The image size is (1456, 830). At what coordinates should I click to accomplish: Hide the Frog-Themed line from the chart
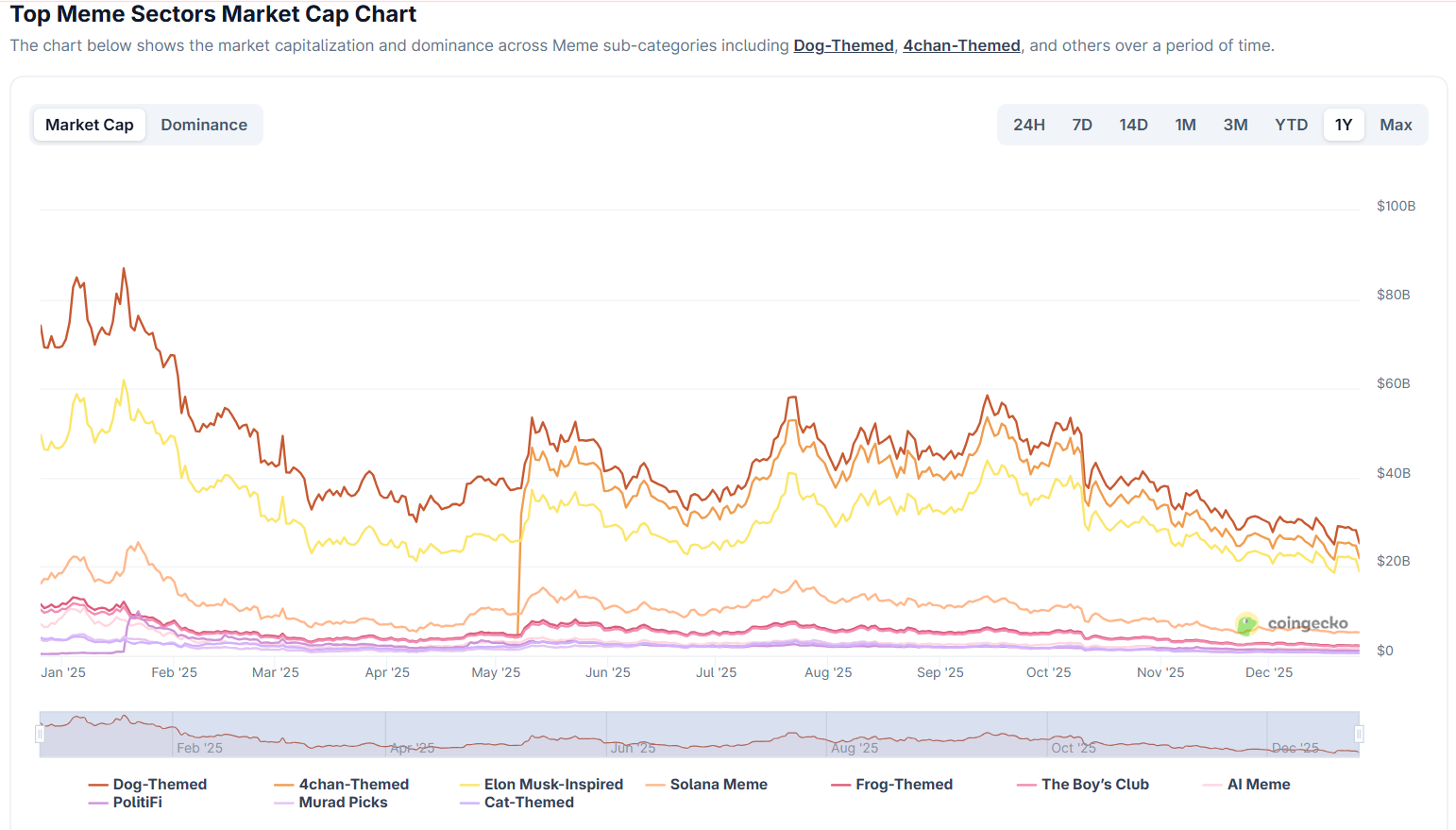[x=903, y=784]
